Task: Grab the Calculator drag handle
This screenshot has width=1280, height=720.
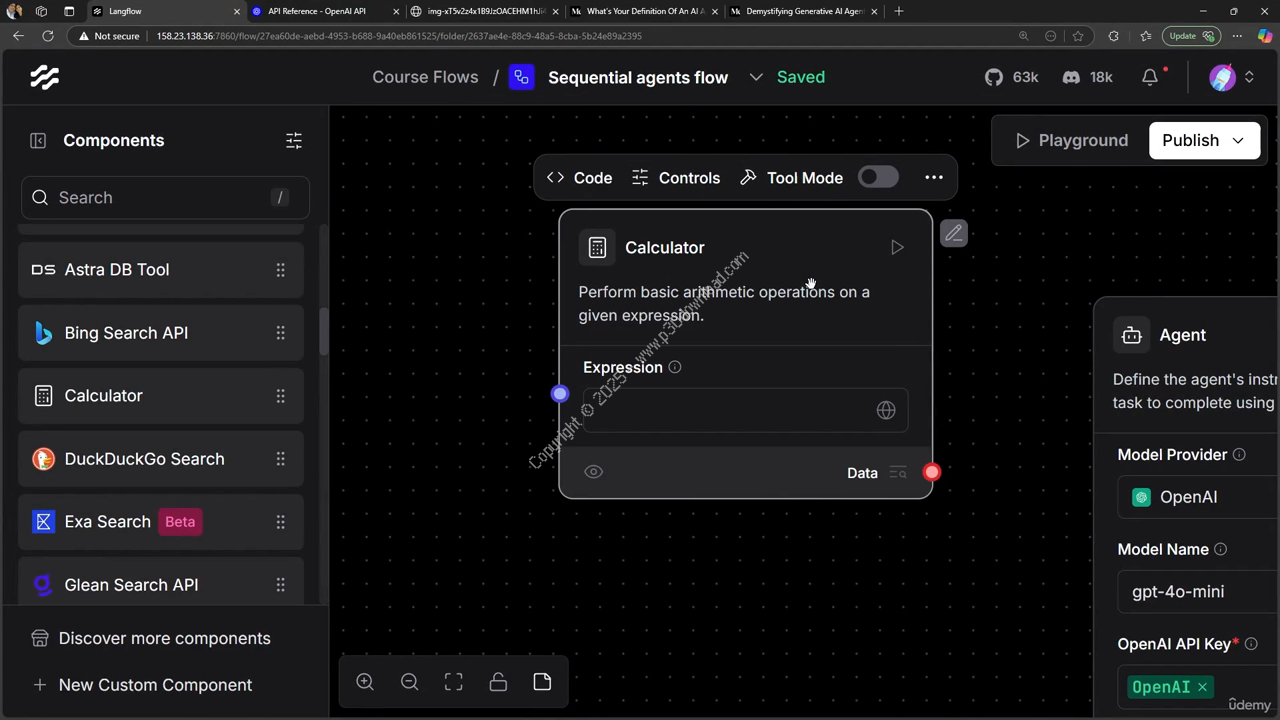Action: (x=281, y=396)
